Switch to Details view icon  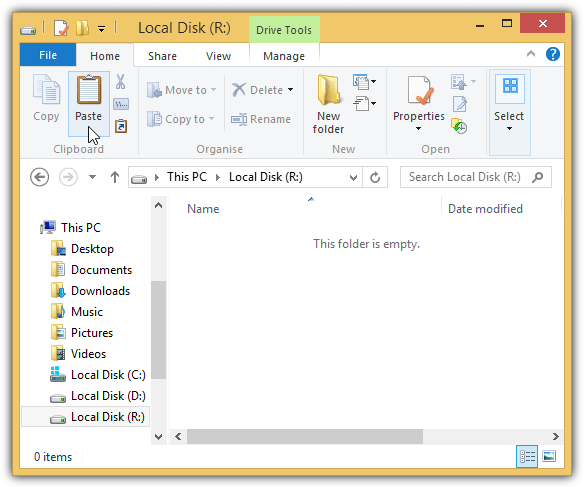[527, 456]
